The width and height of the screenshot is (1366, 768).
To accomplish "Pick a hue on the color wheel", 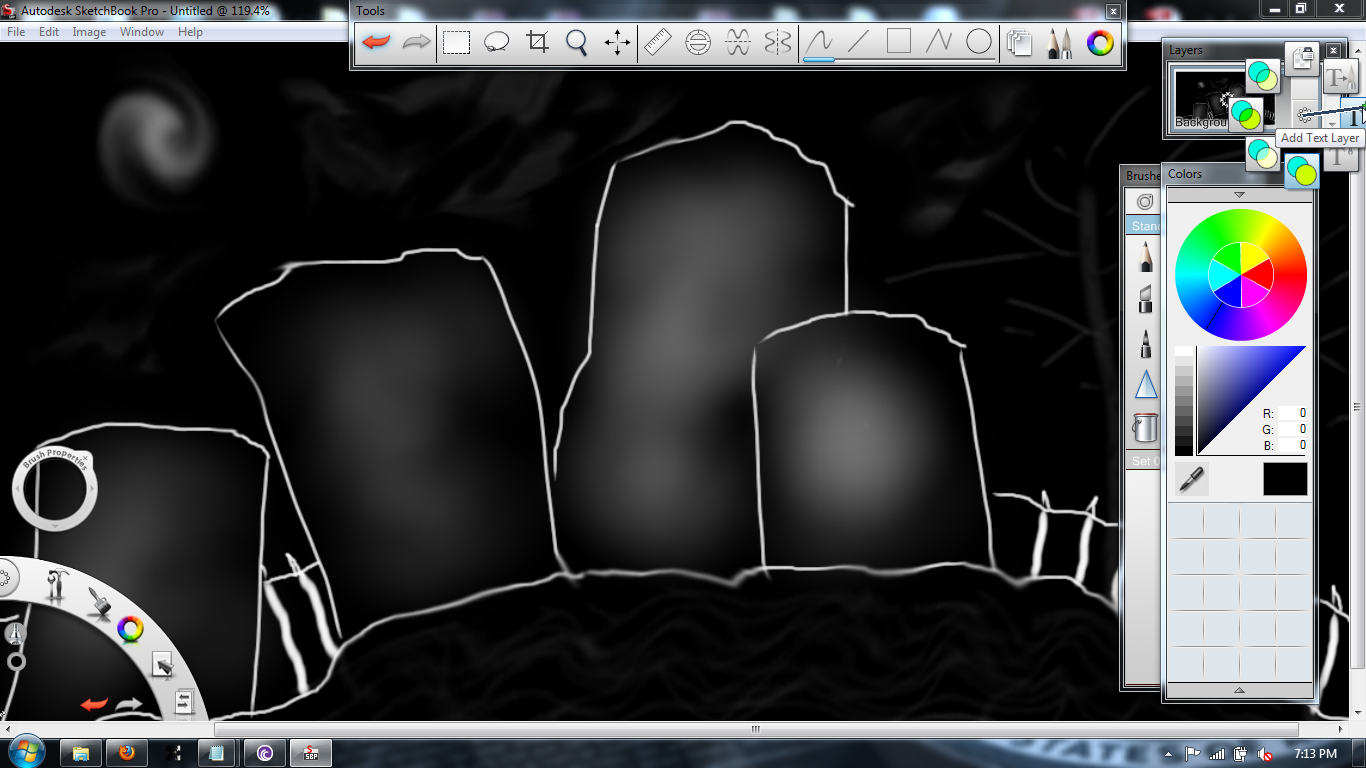I will click(1241, 273).
